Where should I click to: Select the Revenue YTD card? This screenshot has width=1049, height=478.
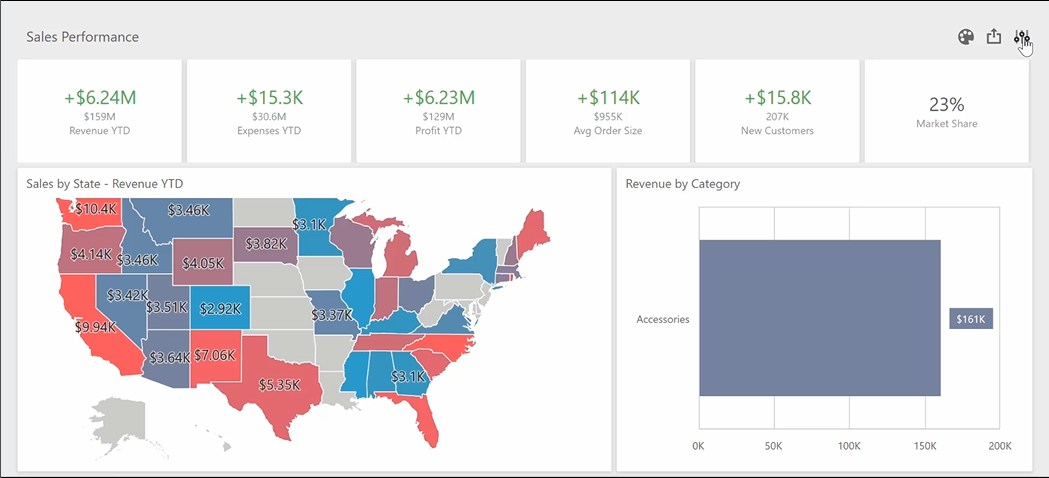(x=100, y=110)
